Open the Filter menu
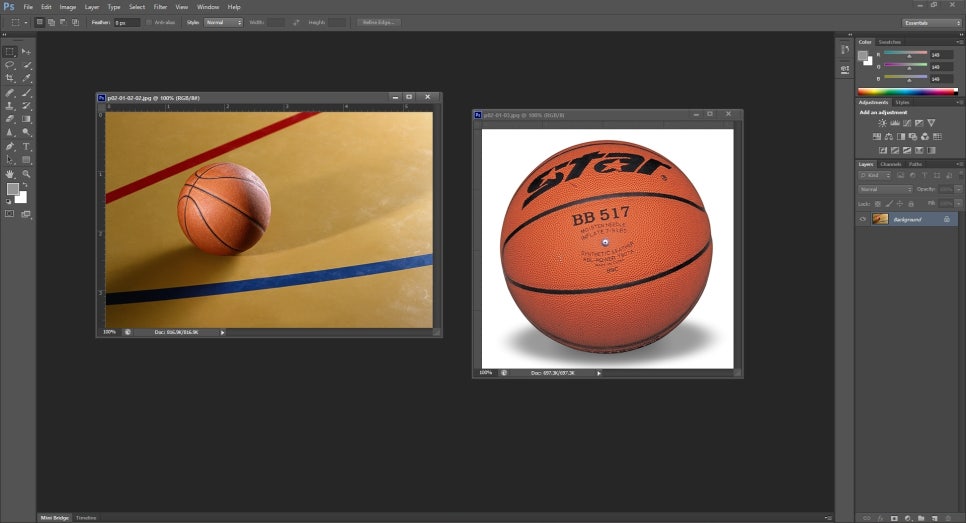 click(x=160, y=7)
